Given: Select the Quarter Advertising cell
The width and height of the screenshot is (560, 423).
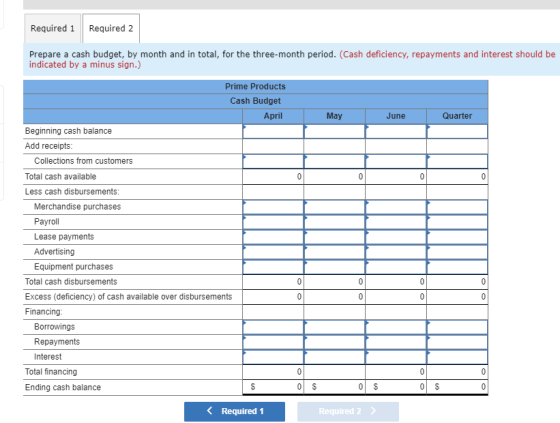Looking at the screenshot, I should [458, 252].
